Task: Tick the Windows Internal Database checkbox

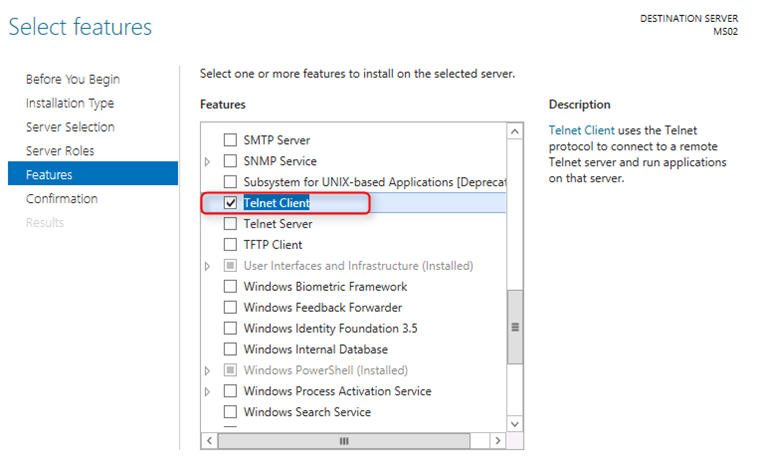Action: [230, 349]
